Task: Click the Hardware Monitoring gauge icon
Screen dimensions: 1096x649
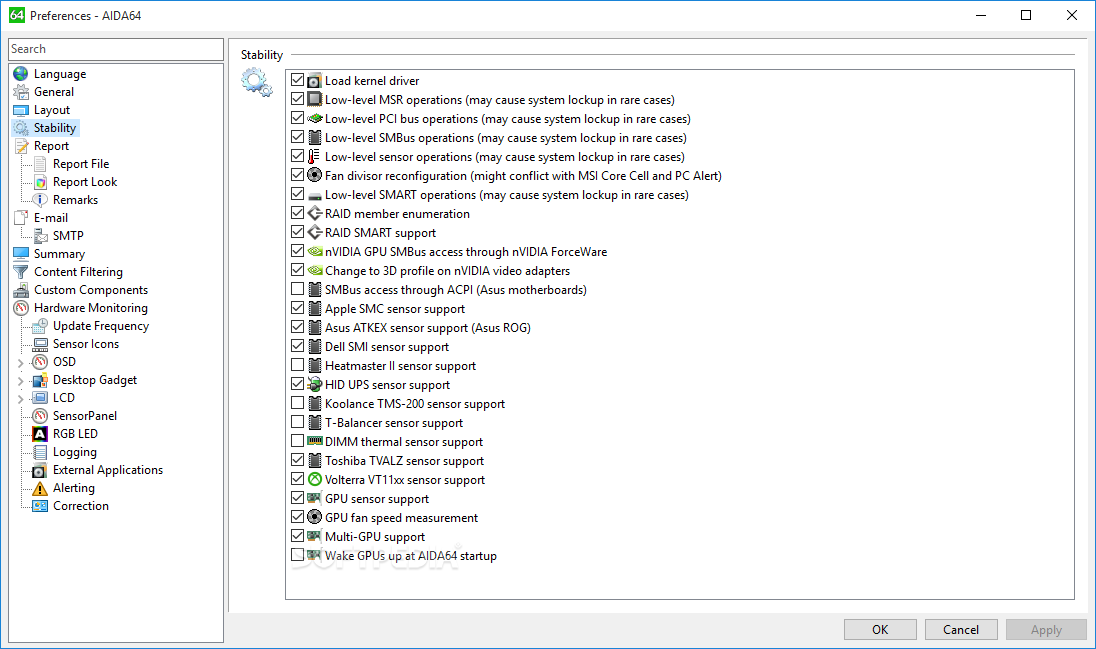Action: [x=21, y=308]
